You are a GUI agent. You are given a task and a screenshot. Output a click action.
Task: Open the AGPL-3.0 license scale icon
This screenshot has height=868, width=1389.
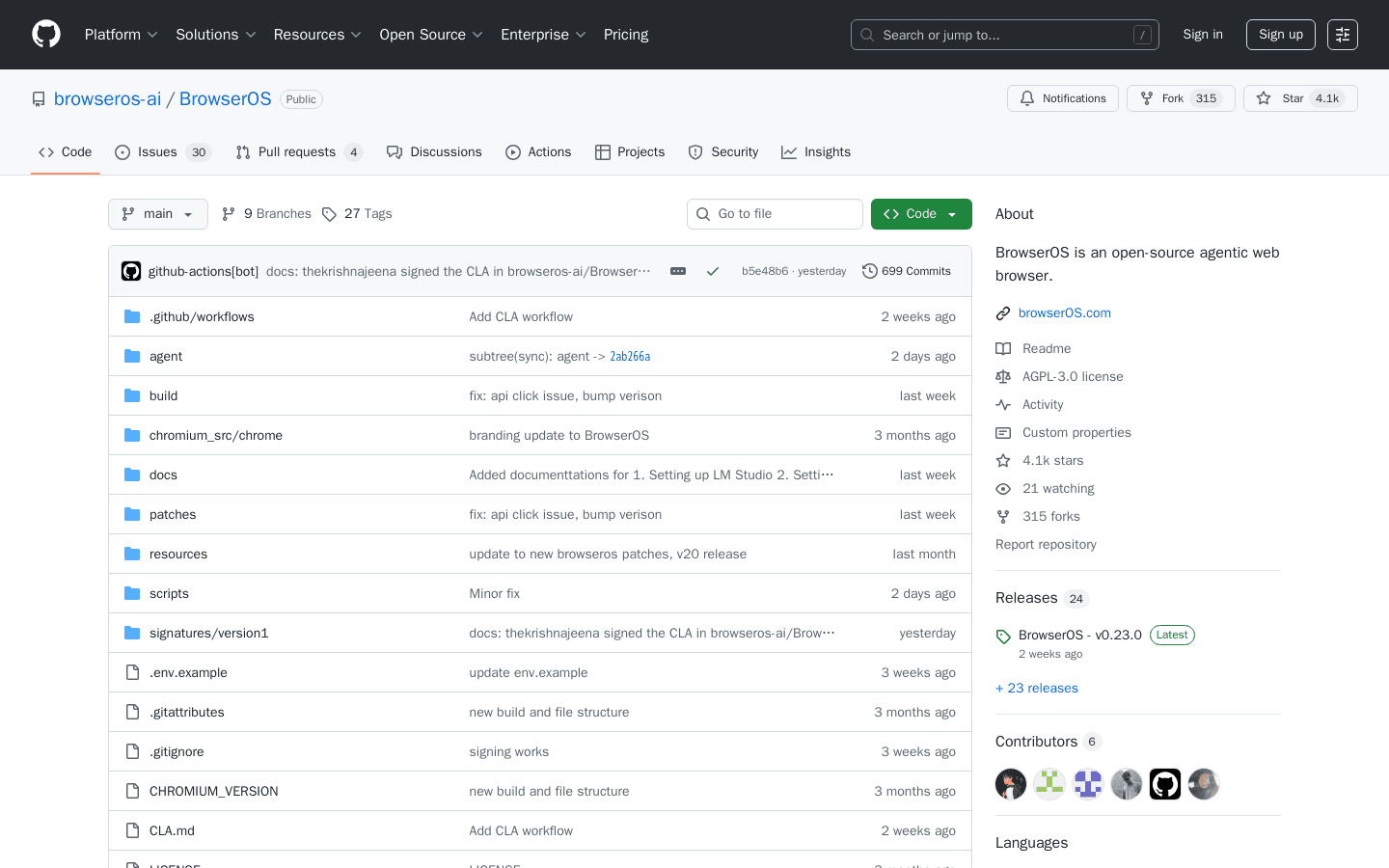click(x=1003, y=376)
